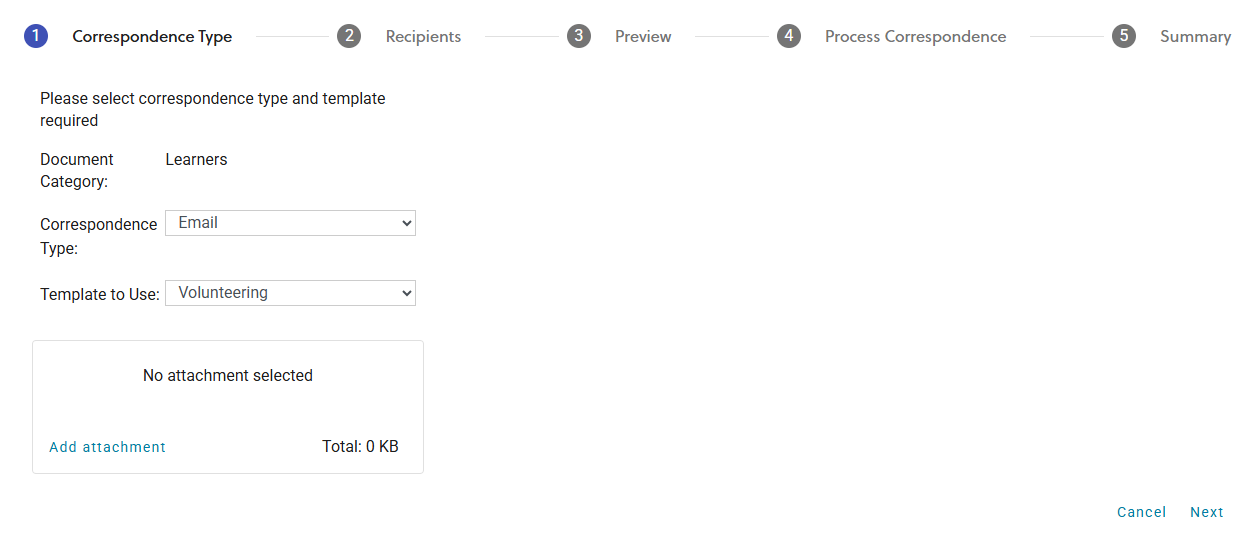The image size is (1252, 535).
Task: Select the Correspondence Type step title
Action: pyautogui.click(x=152, y=37)
